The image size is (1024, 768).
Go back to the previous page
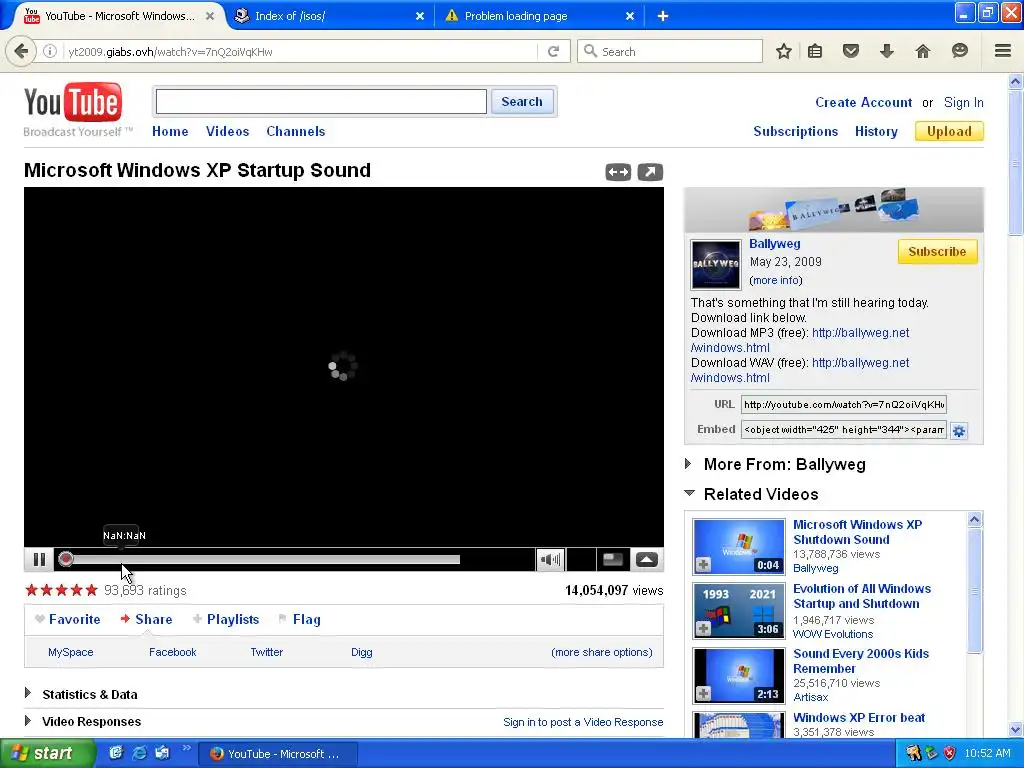point(21,51)
